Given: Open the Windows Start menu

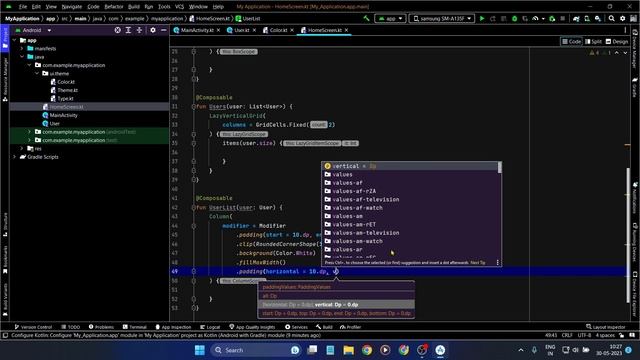Looking at the screenshot, I should (200, 350).
